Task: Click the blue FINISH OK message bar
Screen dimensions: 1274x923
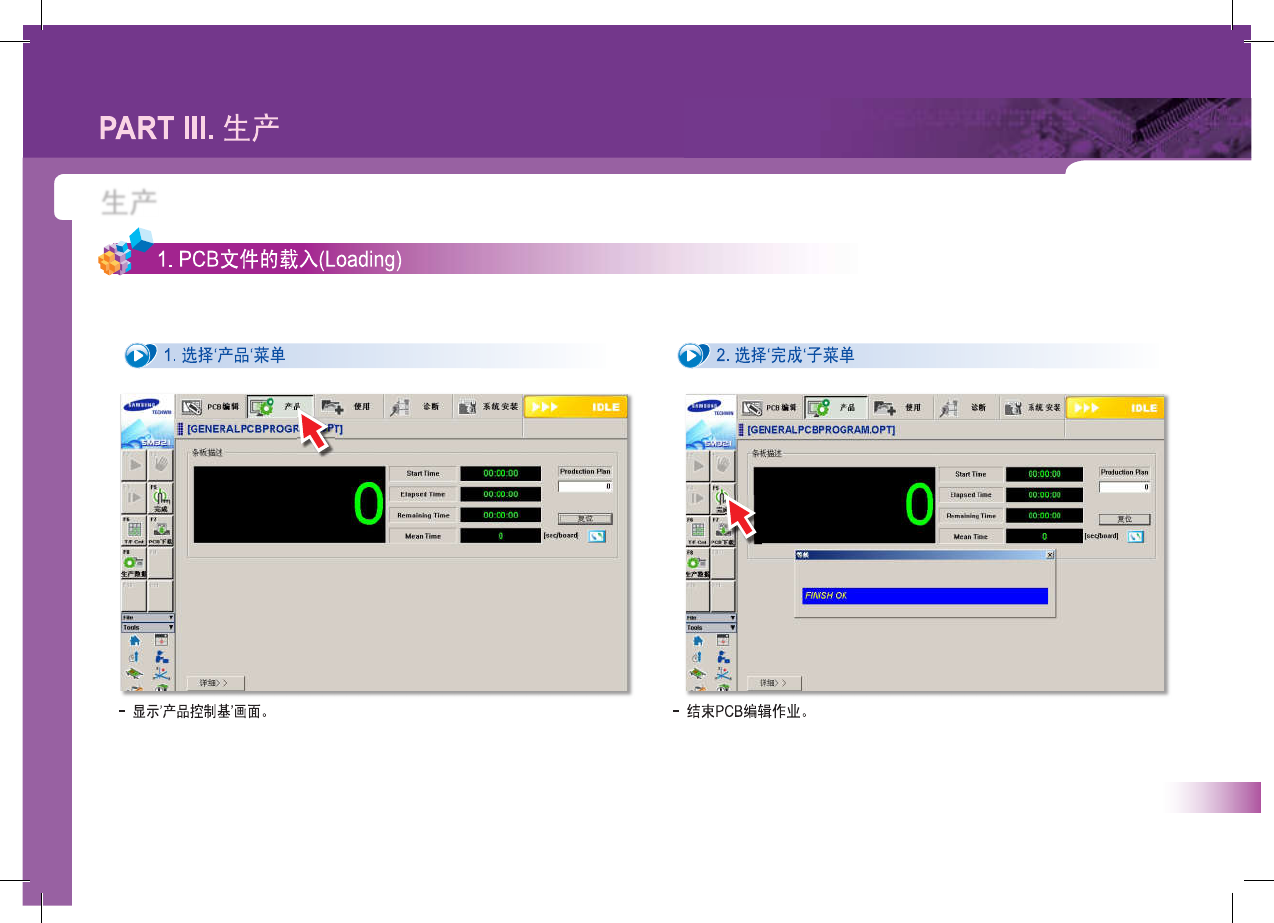Action: point(925,596)
